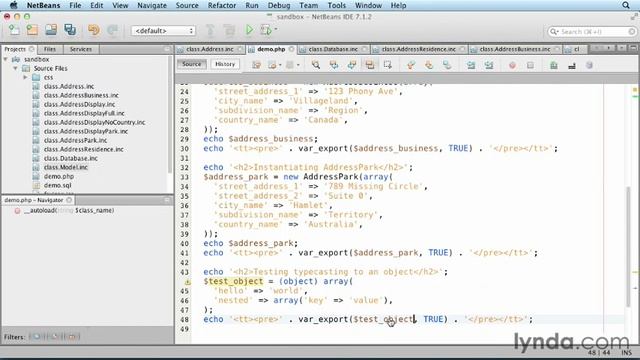Click the Redo toolbar icon
Viewport: 640px width, 360px height.
click(x=112, y=30)
